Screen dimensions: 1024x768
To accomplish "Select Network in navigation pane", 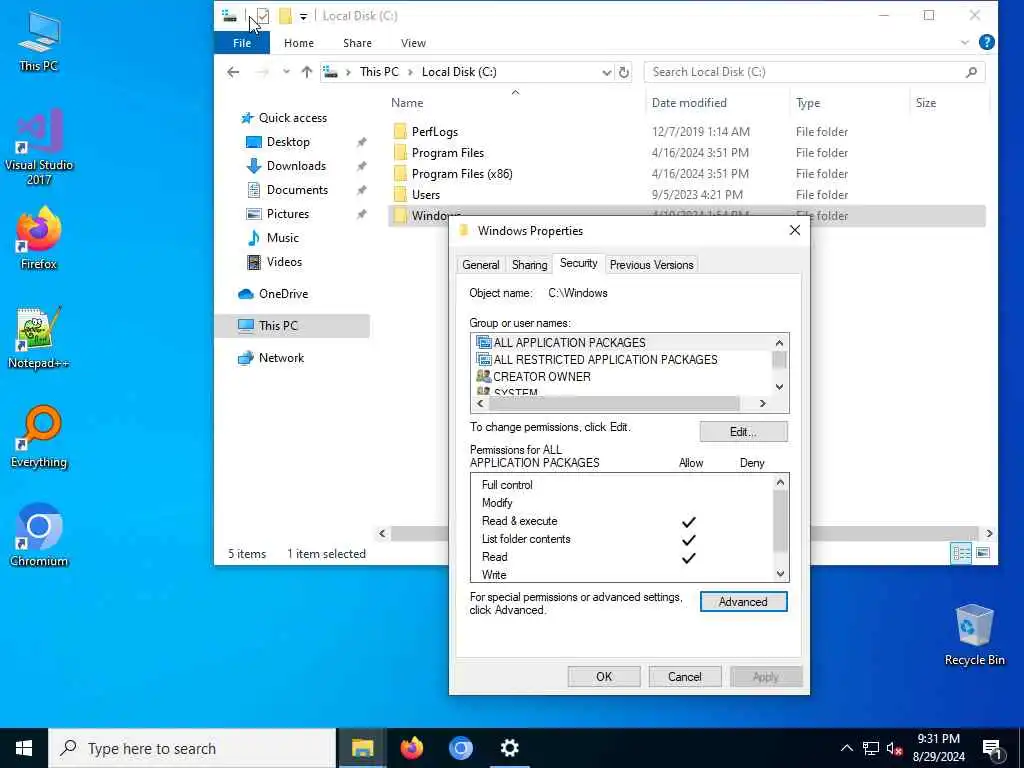I will coord(281,358).
